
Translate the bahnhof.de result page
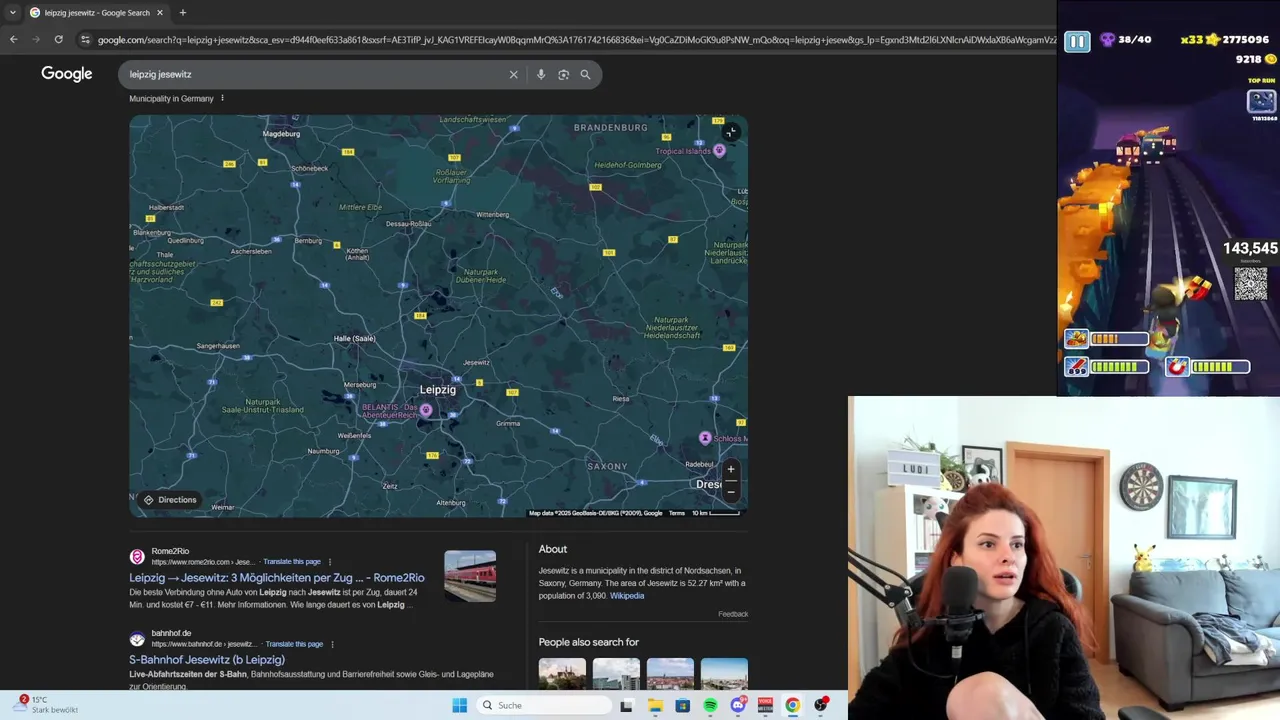click(294, 644)
